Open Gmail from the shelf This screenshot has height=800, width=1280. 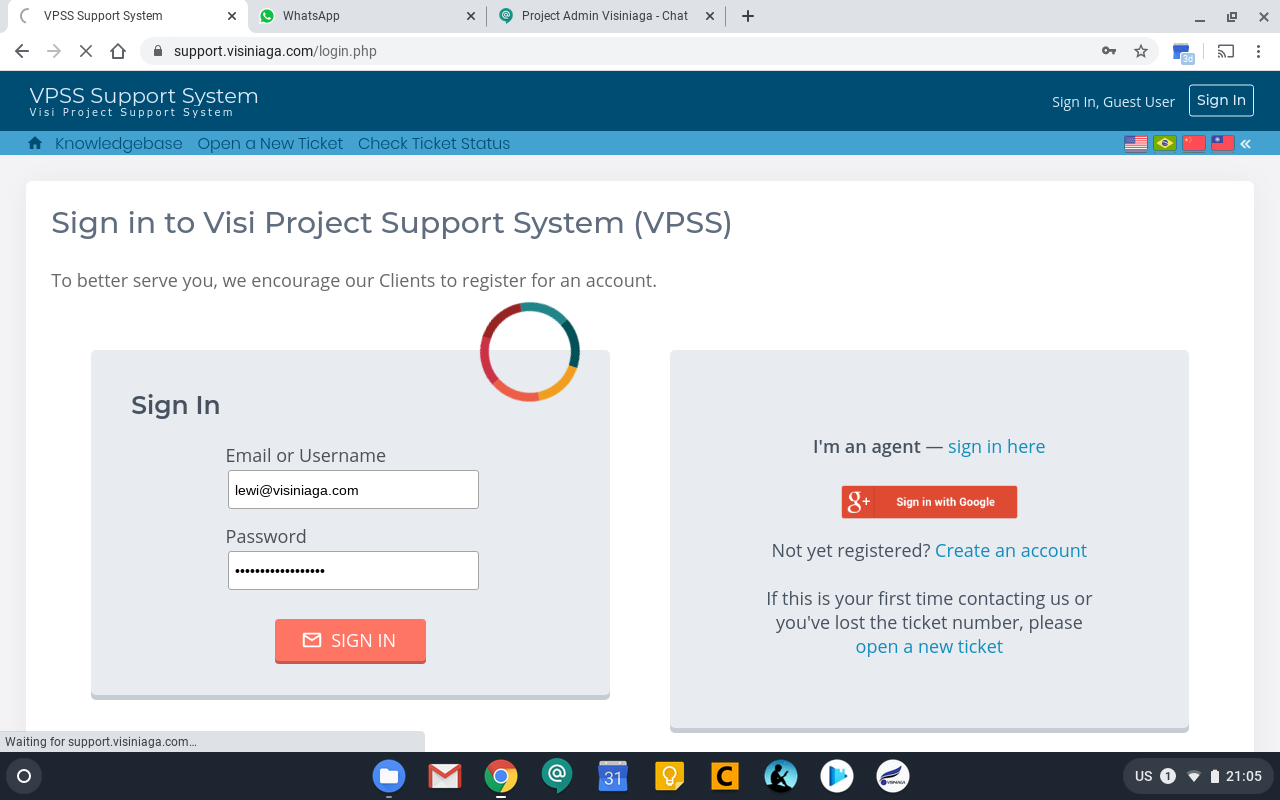[445, 776]
